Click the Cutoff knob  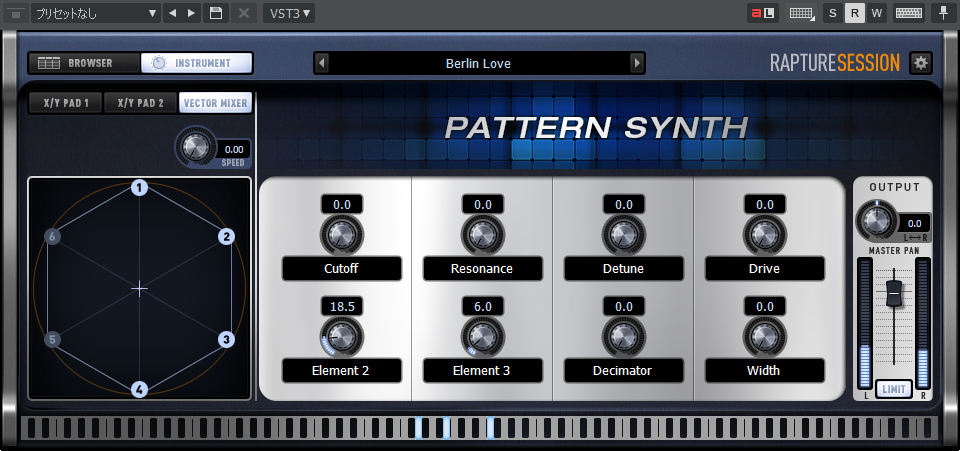(342, 236)
